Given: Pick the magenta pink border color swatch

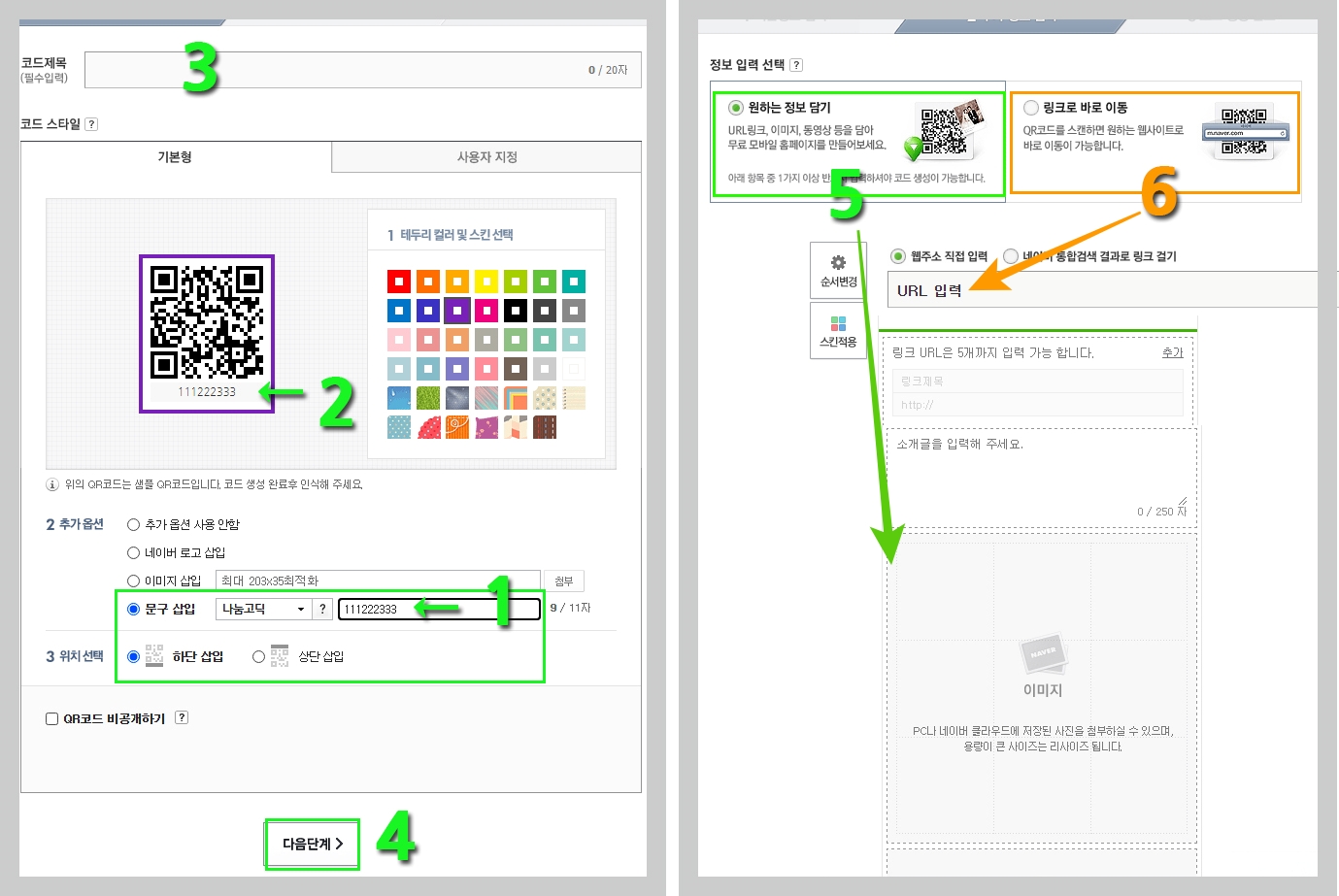Looking at the screenshot, I should click(486, 311).
